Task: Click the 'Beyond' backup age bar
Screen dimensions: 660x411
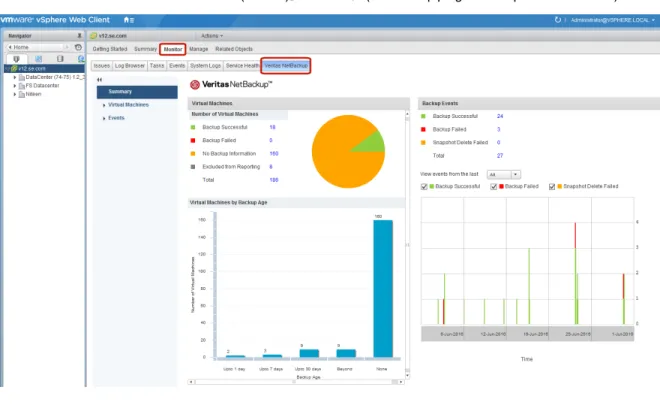Action: pyautogui.click(x=346, y=353)
